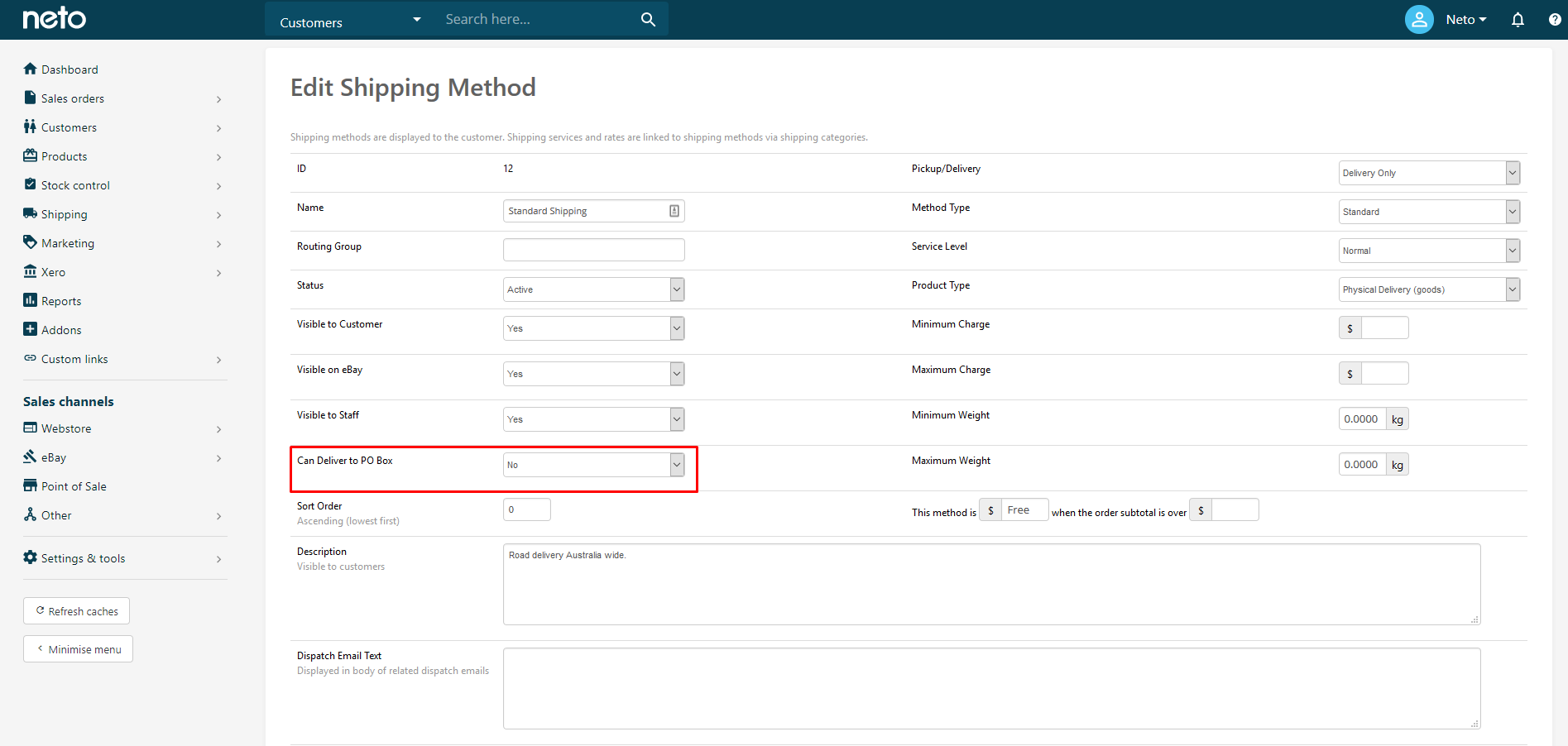
Task: Open the Service Level dropdown
Action: (1429, 251)
